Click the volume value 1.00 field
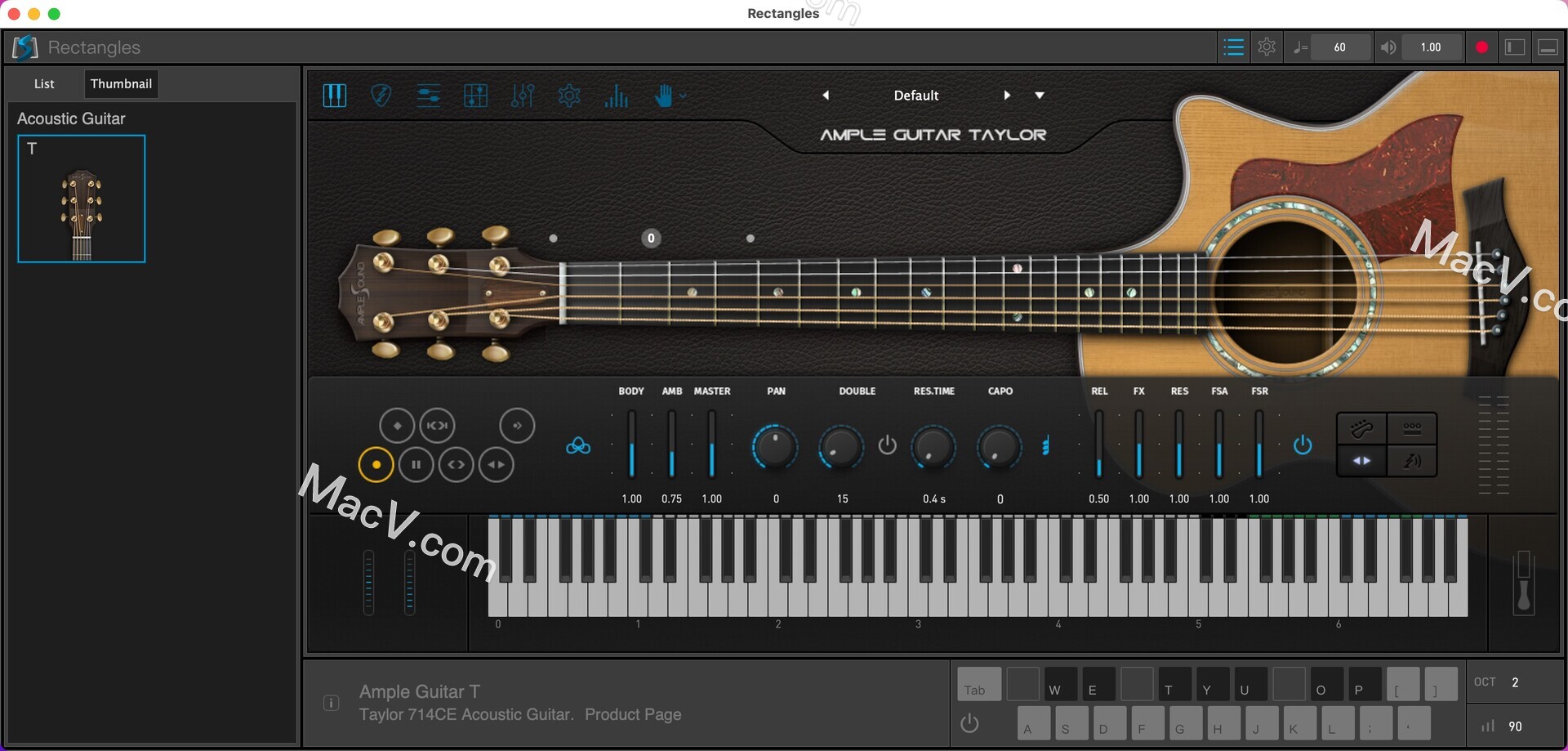The width and height of the screenshot is (1568, 751). (x=1431, y=47)
